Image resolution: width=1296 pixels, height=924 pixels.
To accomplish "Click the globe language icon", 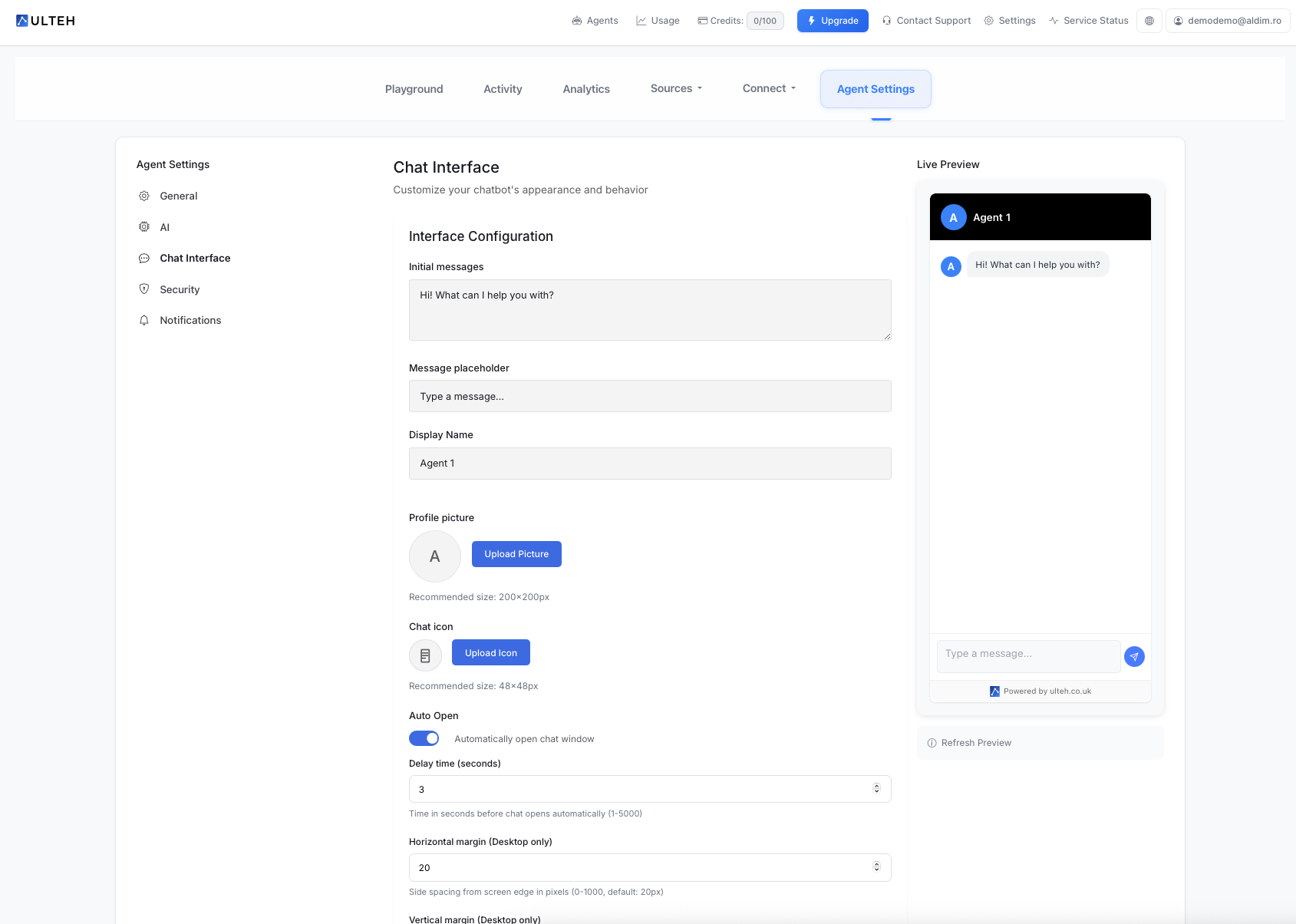I will click(1149, 21).
